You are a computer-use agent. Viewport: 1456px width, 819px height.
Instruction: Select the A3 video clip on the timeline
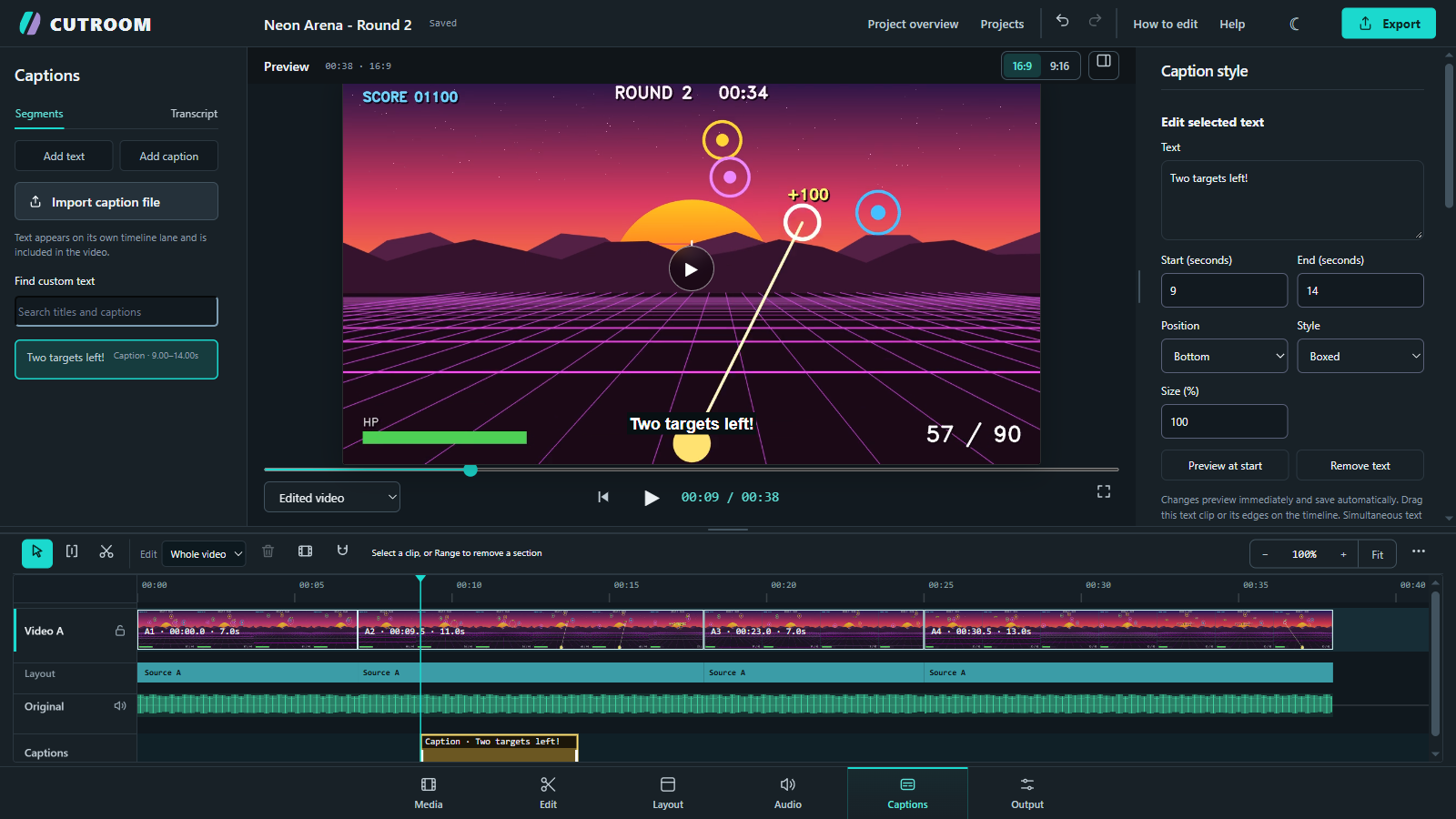coord(814,630)
